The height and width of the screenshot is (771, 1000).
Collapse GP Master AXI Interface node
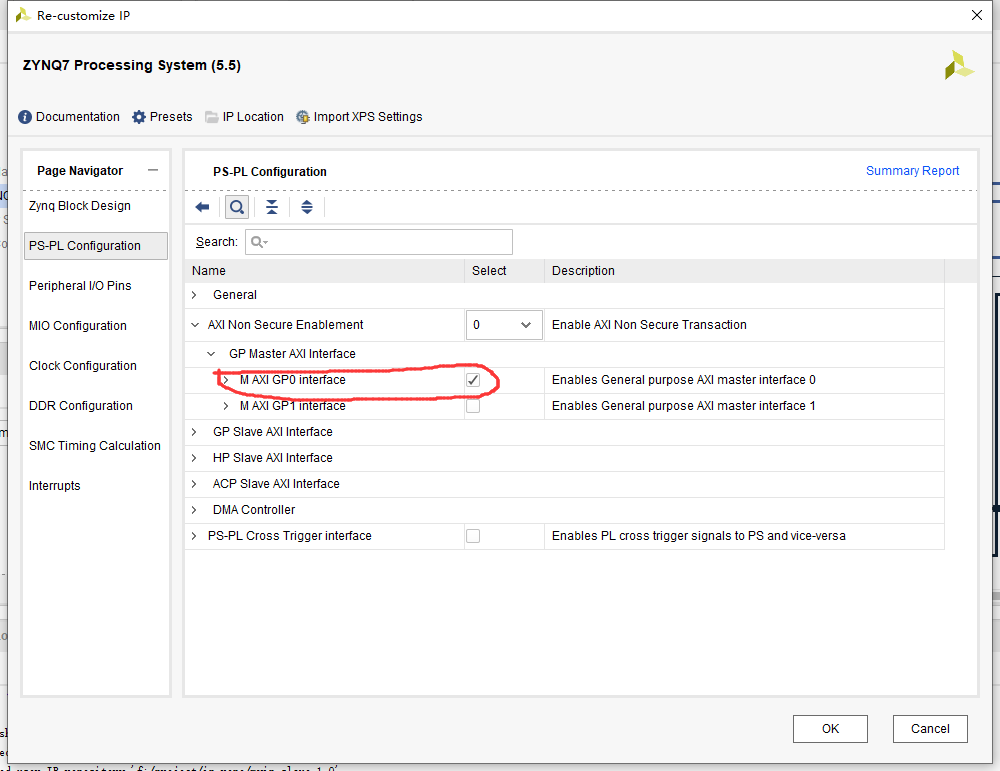[211, 353]
